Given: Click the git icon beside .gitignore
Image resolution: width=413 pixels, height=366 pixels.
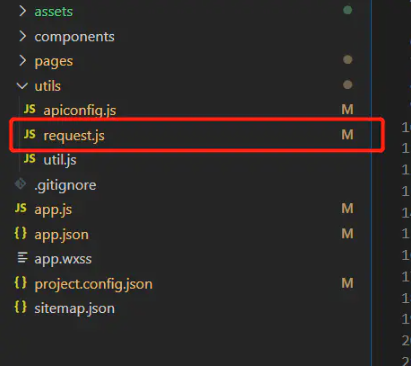Looking at the screenshot, I should point(20,184).
